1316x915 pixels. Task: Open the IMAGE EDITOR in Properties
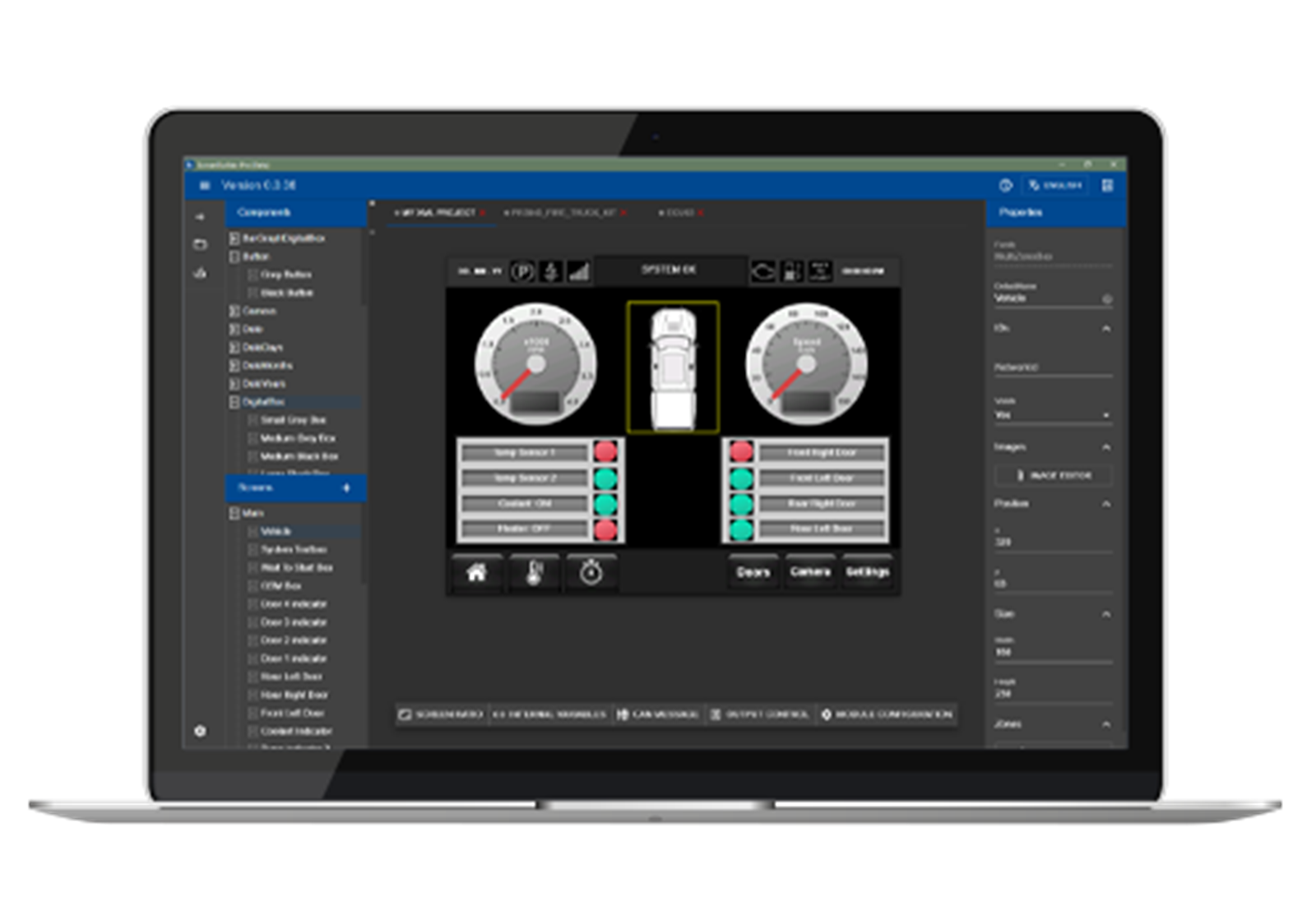(1054, 474)
